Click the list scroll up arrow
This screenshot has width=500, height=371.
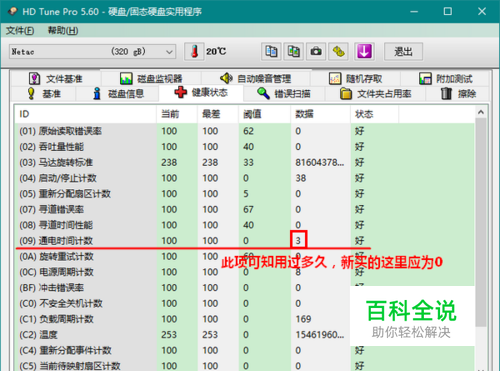click(x=481, y=112)
